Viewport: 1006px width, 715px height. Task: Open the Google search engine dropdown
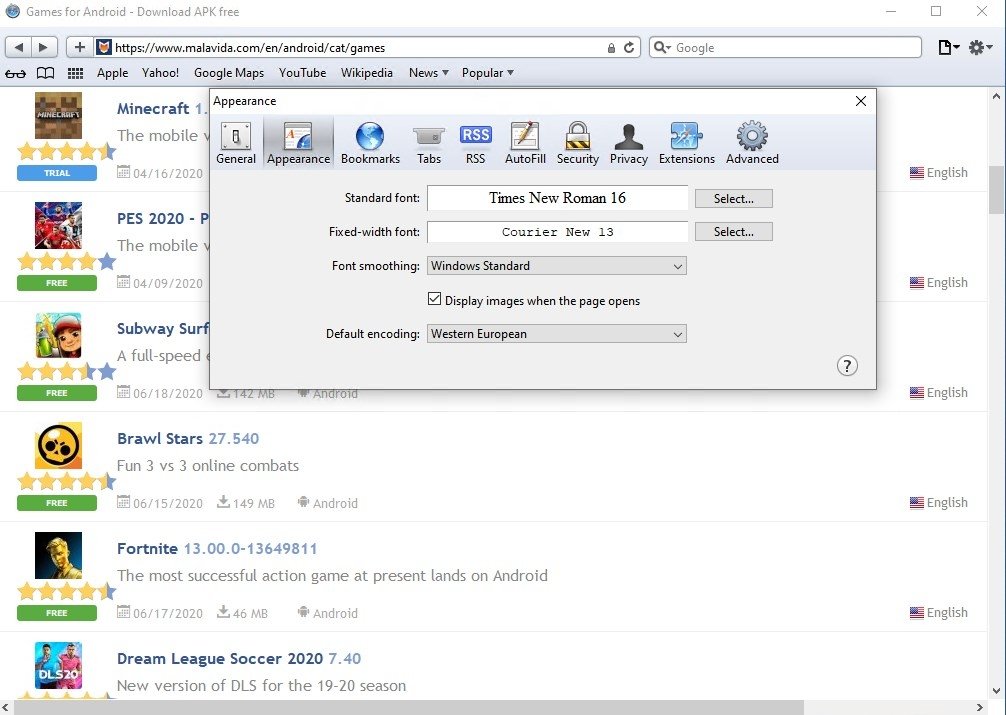(663, 47)
